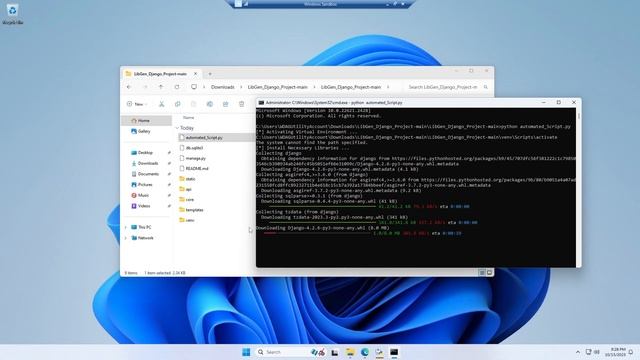Open Task View on the taskbar
The height and width of the screenshot is (360, 640).
click(x=335, y=352)
